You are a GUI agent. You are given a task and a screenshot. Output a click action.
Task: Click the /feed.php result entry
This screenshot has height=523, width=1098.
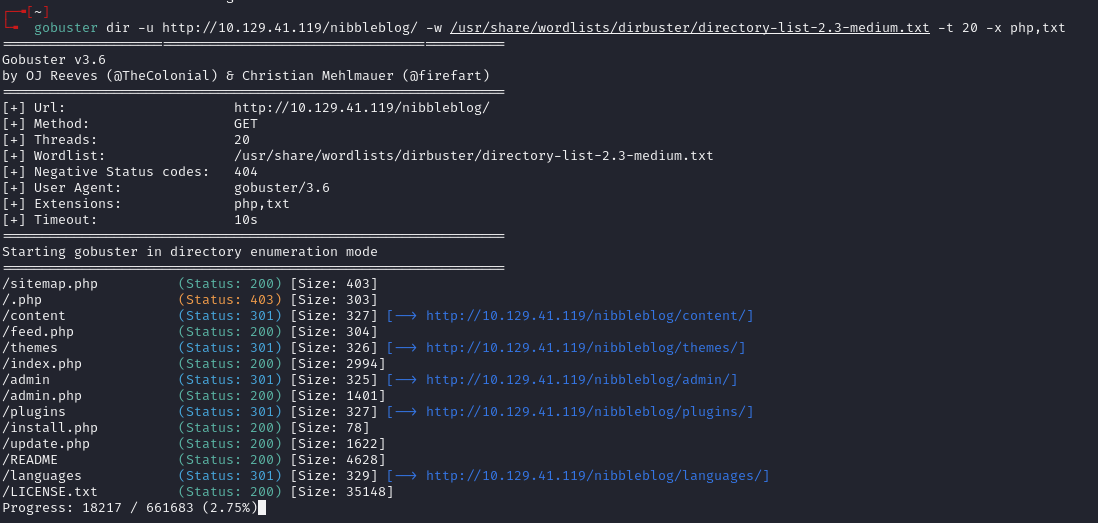tap(38, 332)
